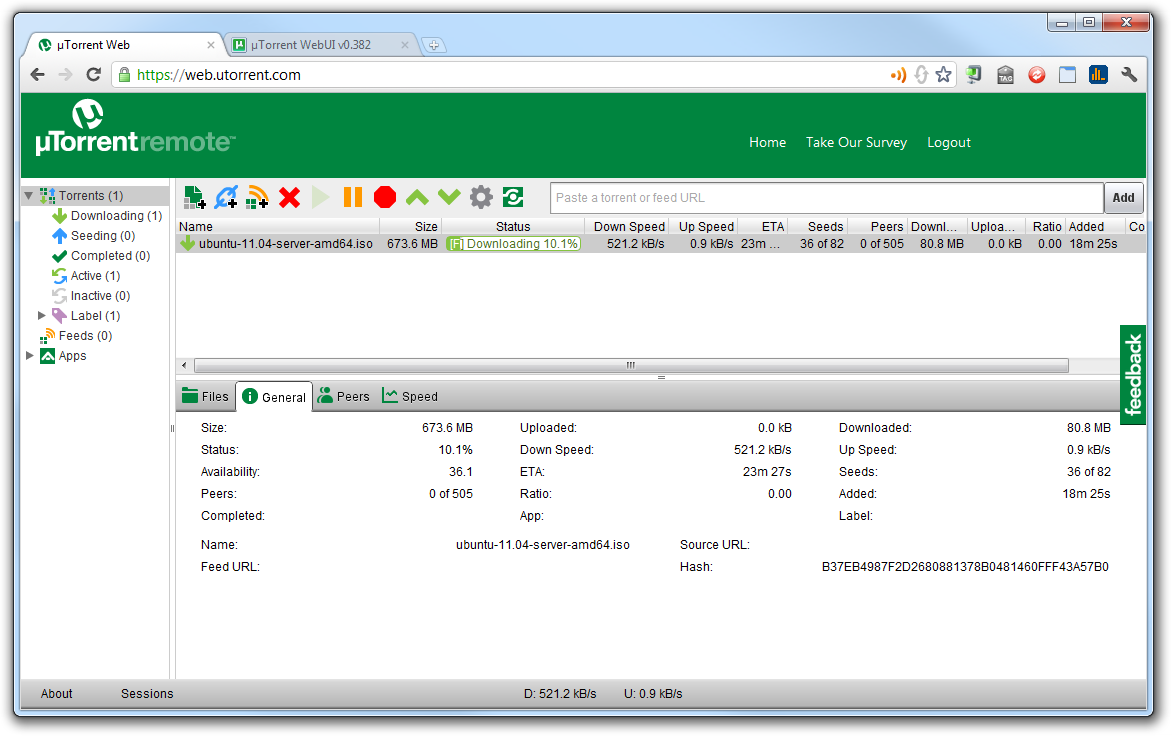Expand the Label tree node
1172x736 pixels.
tap(42, 316)
